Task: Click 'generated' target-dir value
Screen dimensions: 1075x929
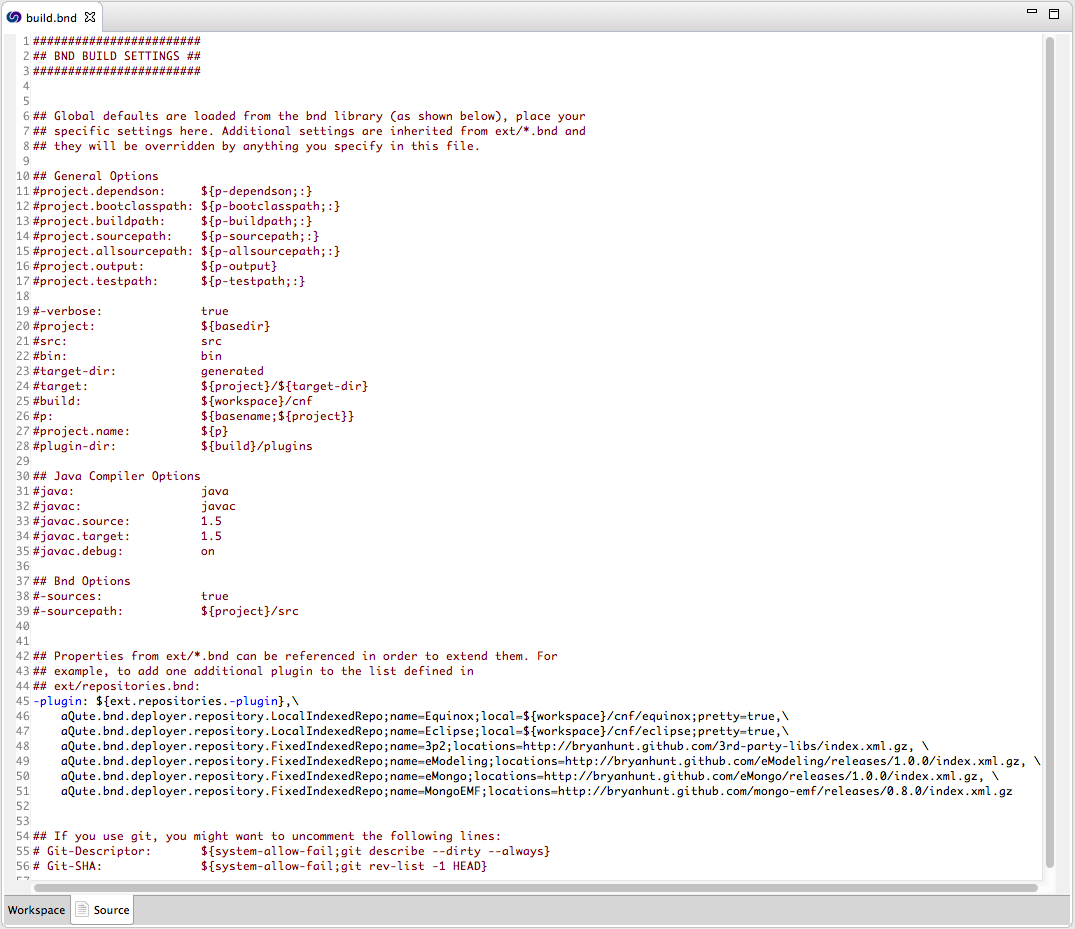Action: 232,371
